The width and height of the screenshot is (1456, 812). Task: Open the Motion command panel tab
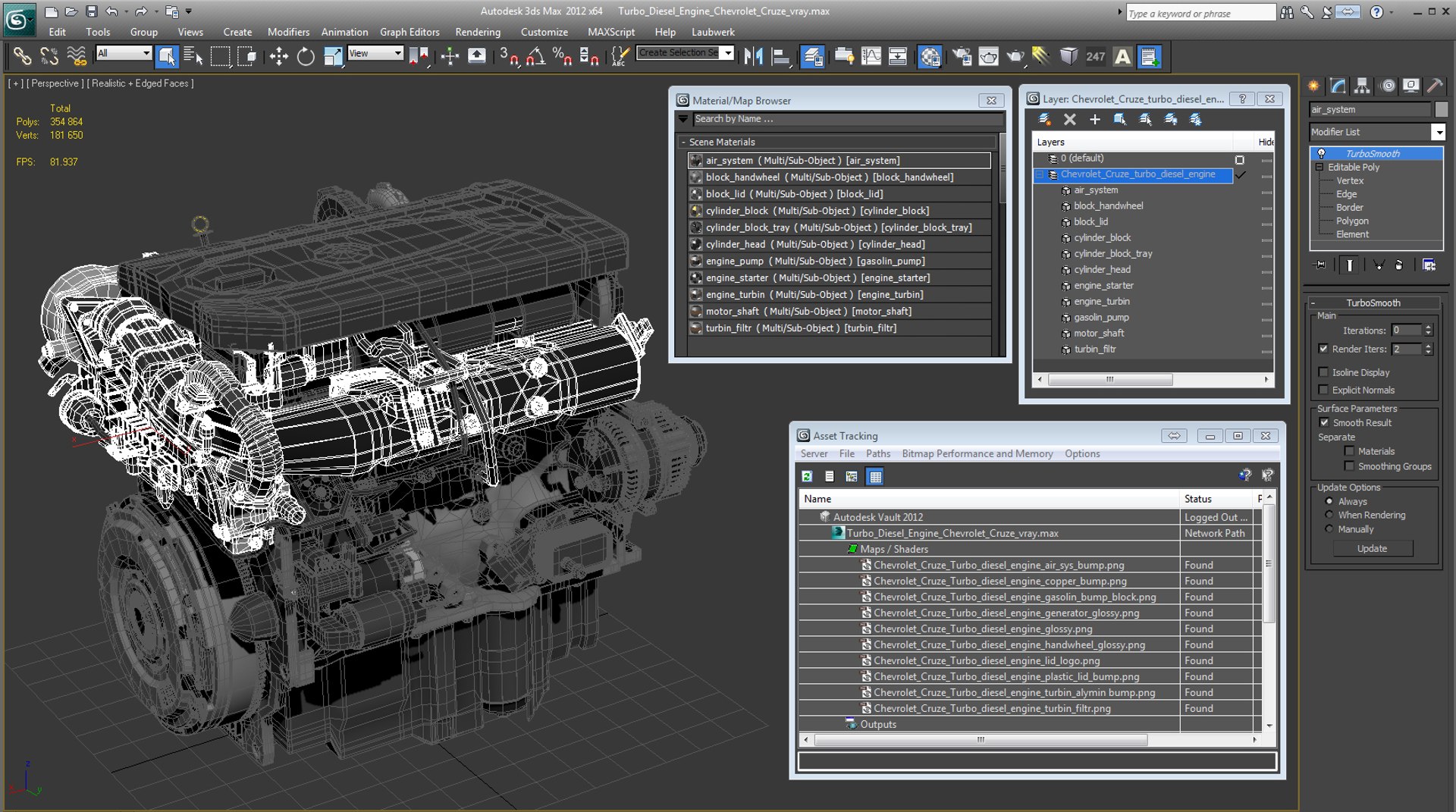click(x=1387, y=86)
